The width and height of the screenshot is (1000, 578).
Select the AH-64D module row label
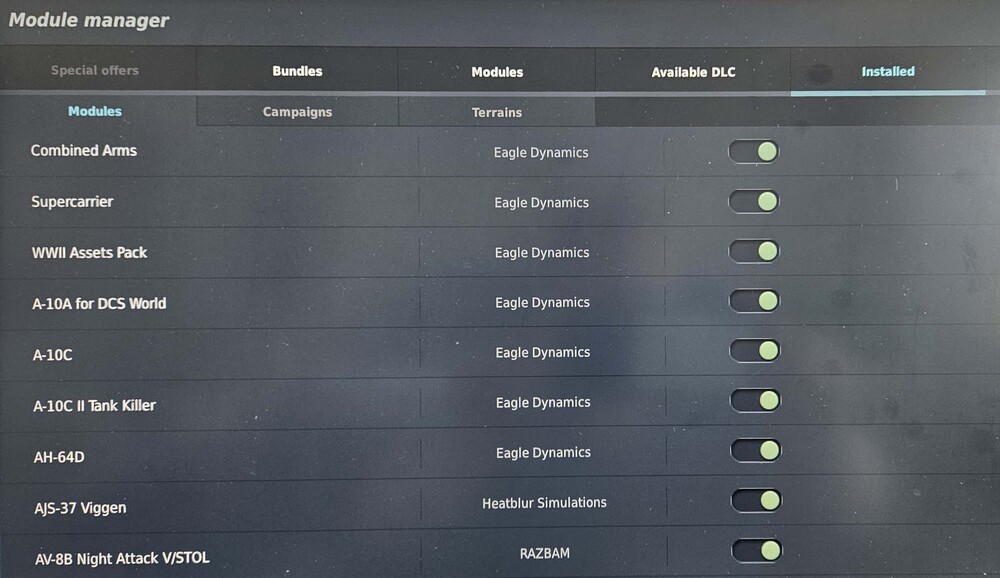[x=58, y=457]
